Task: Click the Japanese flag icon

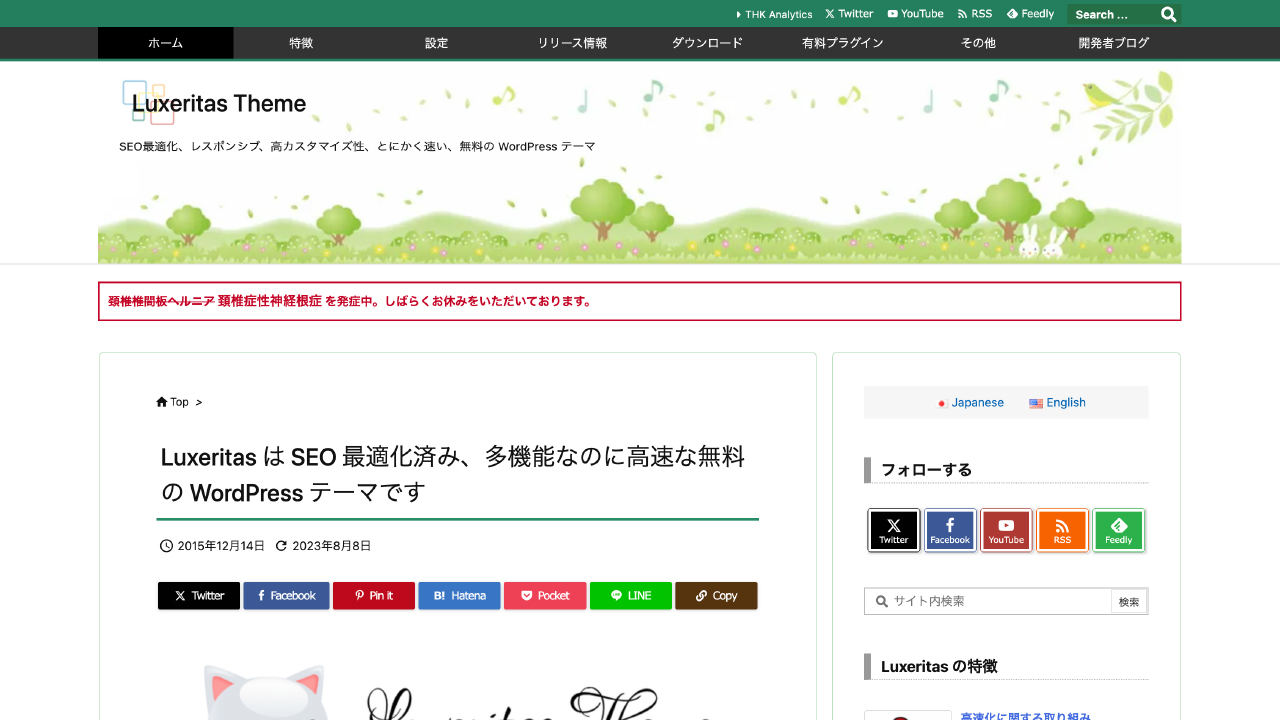Action: pos(942,404)
